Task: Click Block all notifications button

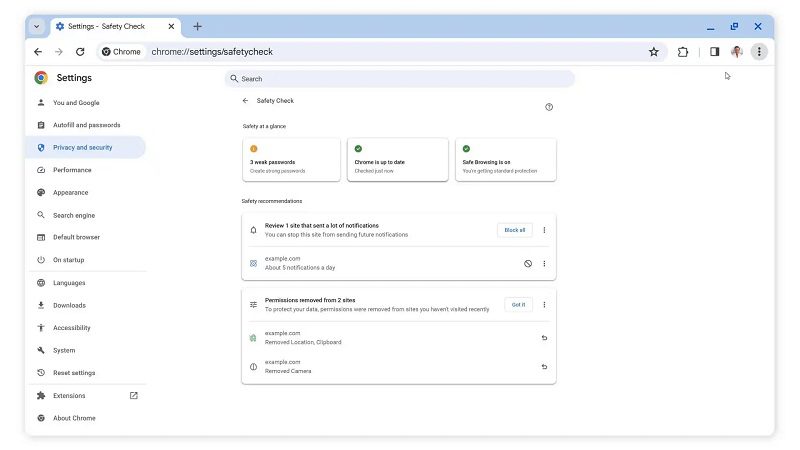Action: (514, 230)
